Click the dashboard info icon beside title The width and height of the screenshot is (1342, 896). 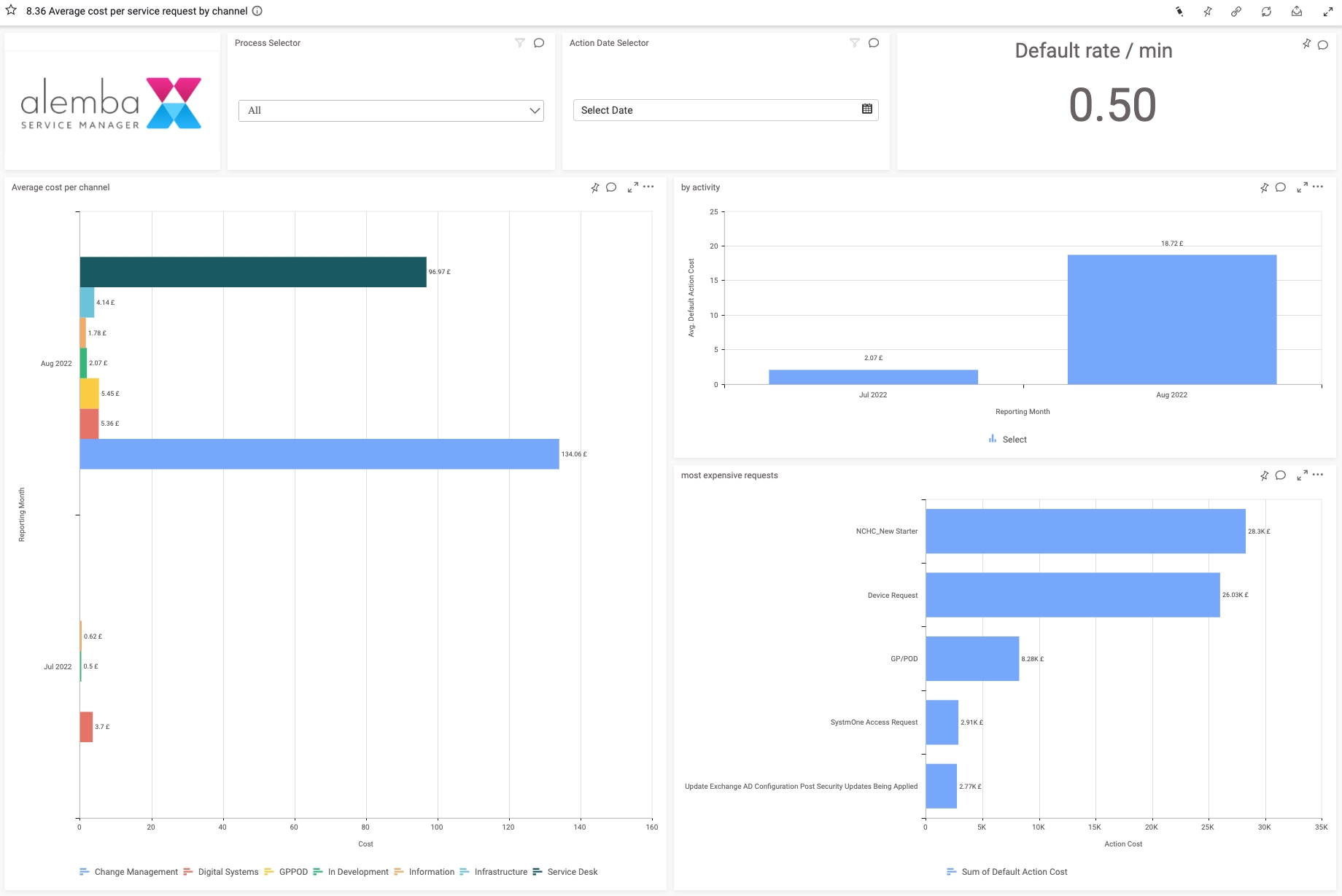[x=257, y=11]
